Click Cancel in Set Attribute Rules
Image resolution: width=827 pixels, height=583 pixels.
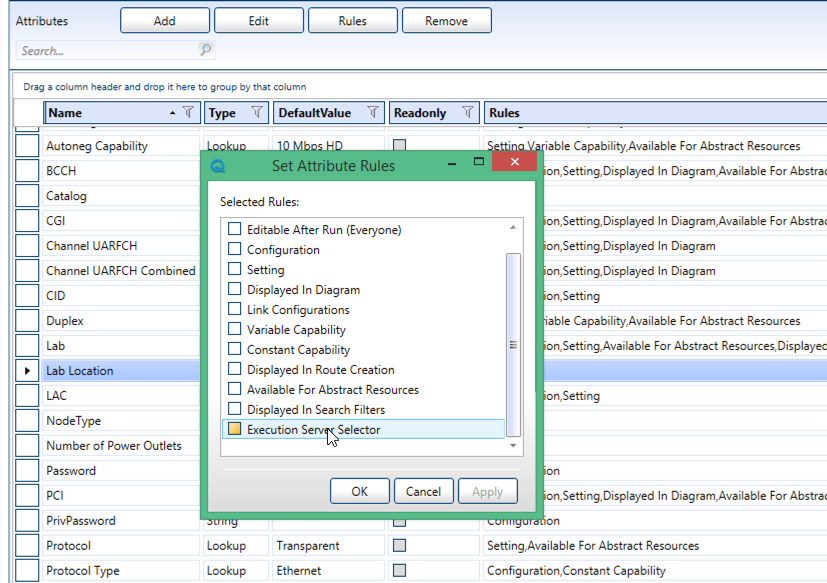(x=423, y=491)
